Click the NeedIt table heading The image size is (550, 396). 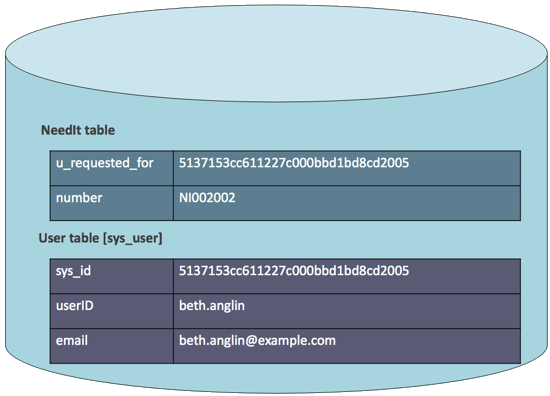(x=78, y=130)
